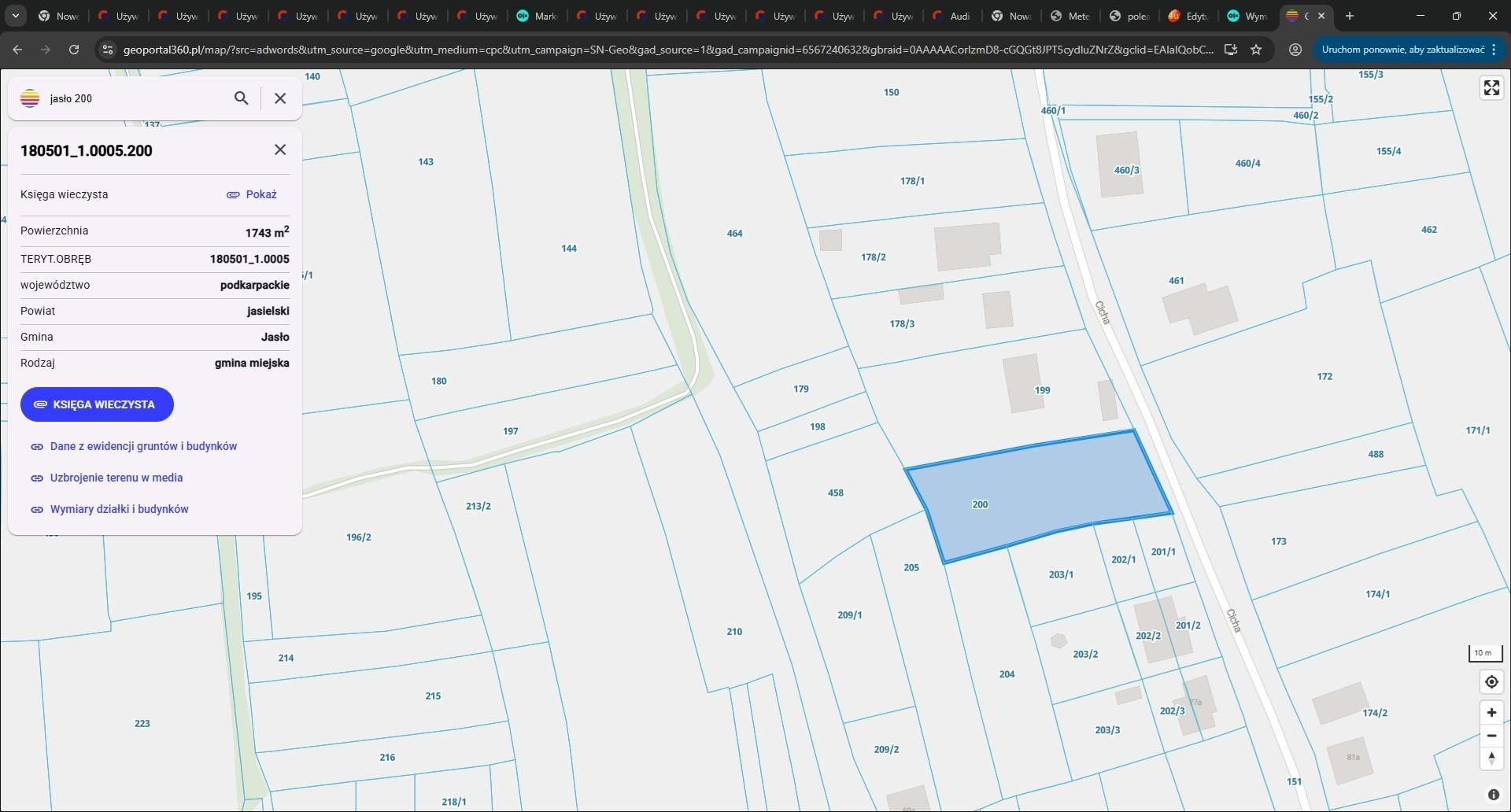
Task: Switch to the polea tab
Action: (1129, 16)
